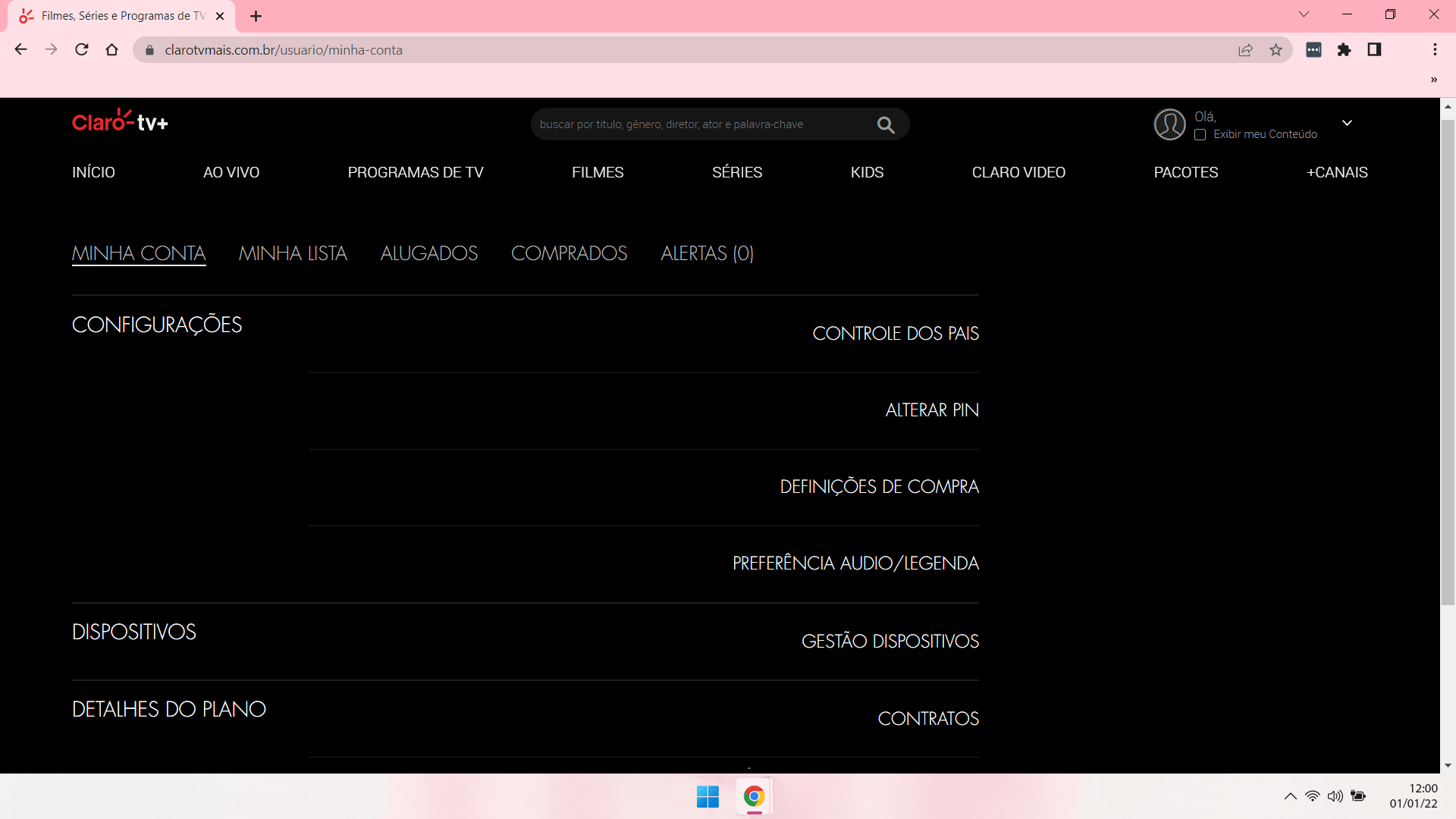Open the KIDS section
This screenshot has height=819, width=1456.
[x=867, y=173]
